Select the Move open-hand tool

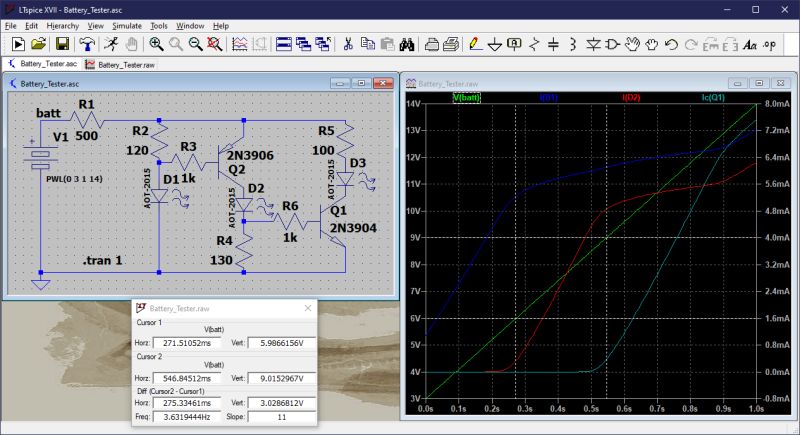pos(632,44)
